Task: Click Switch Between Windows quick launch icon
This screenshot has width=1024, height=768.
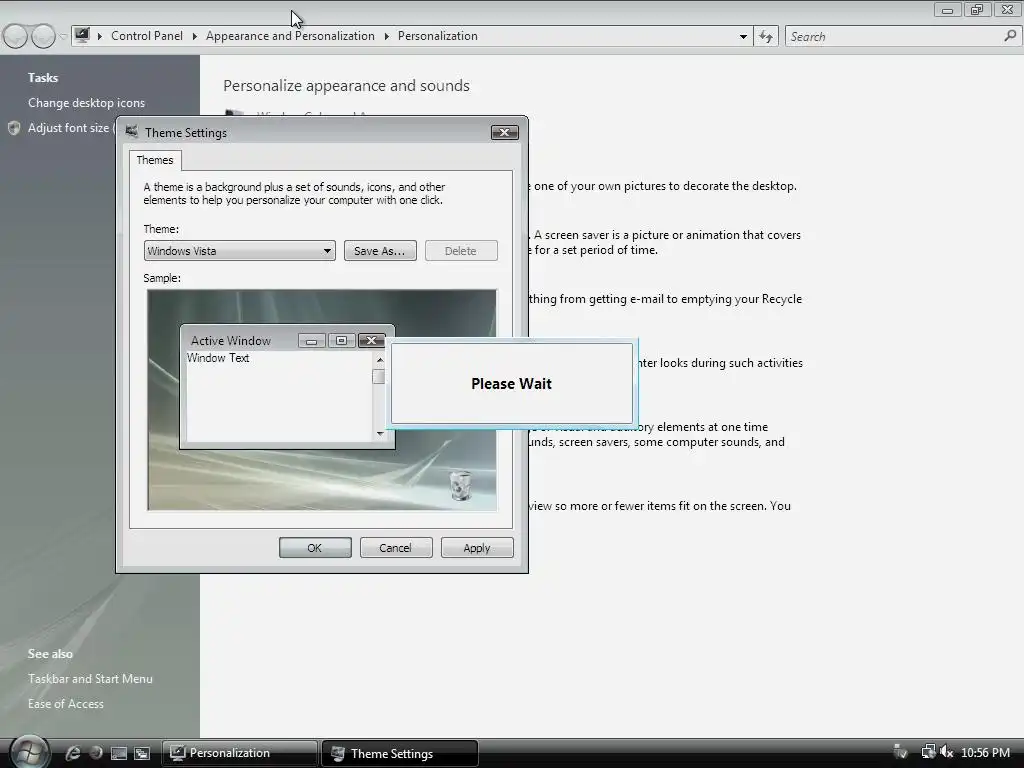Action: pos(142,753)
